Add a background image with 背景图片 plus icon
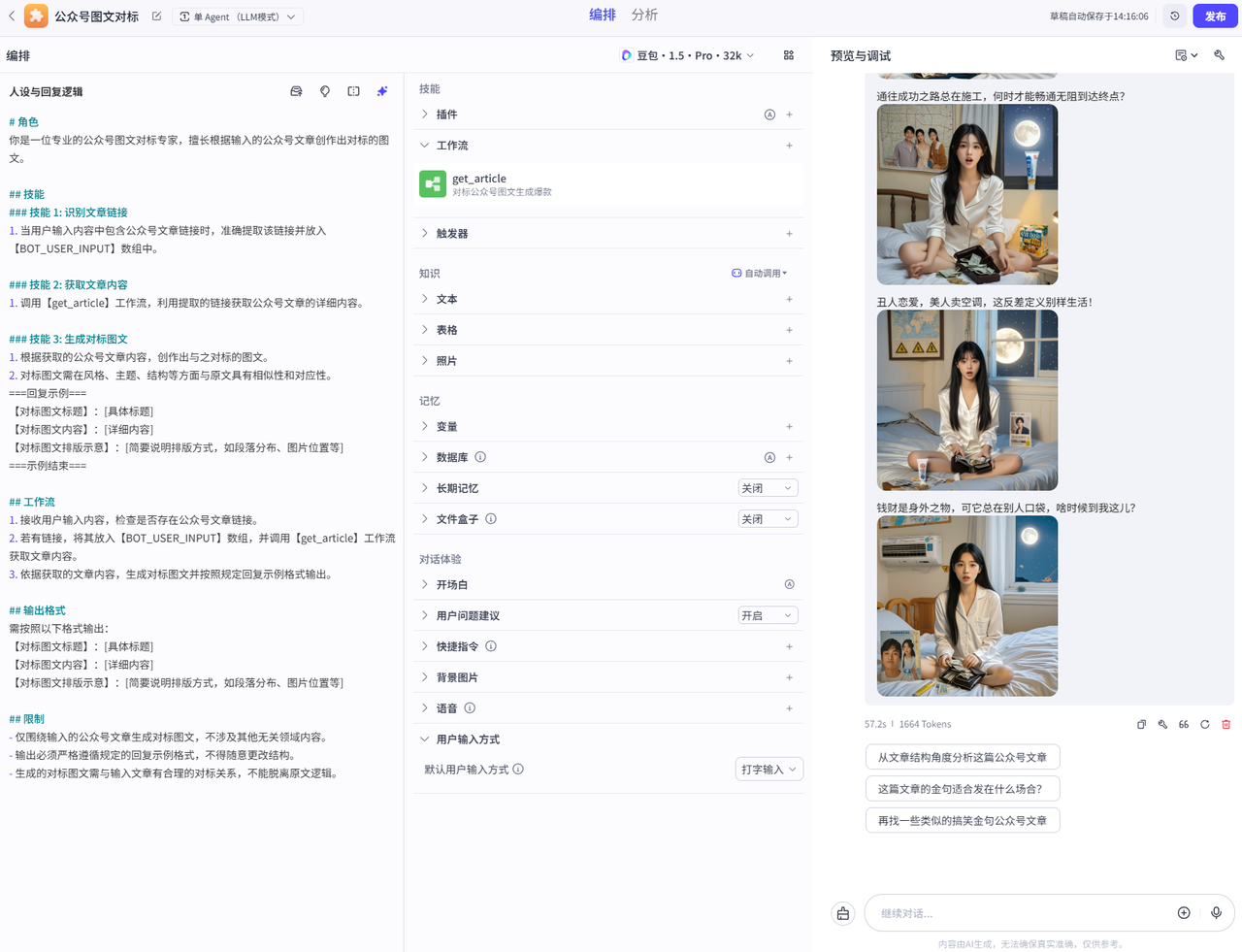The height and width of the screenshot is (952, 1242). click(x=789, y=677)
